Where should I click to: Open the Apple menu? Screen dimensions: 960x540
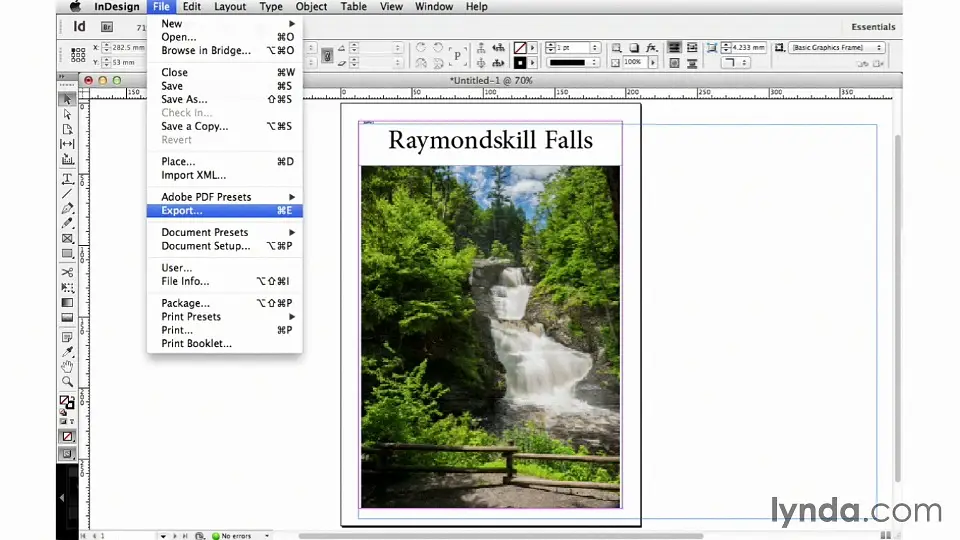pyautogui.click(x=75, y=7)
